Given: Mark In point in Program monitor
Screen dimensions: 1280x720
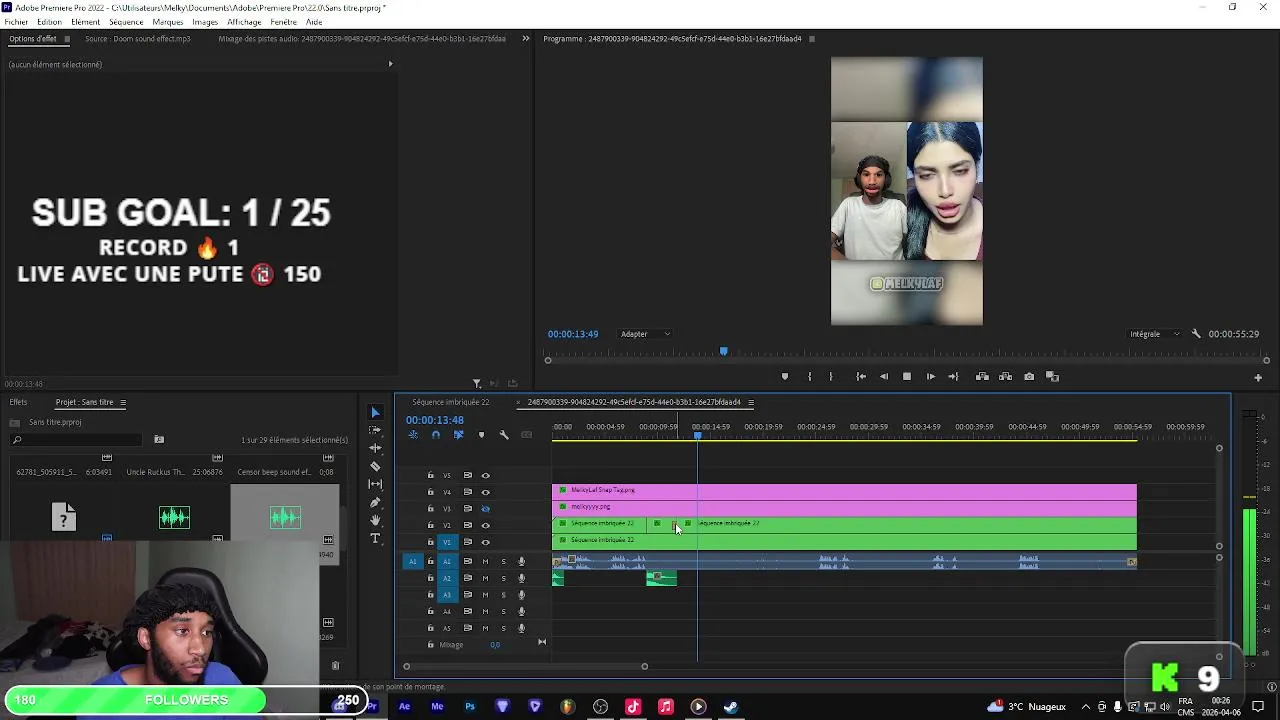Looking at the screenshot, I should (810, 377).
